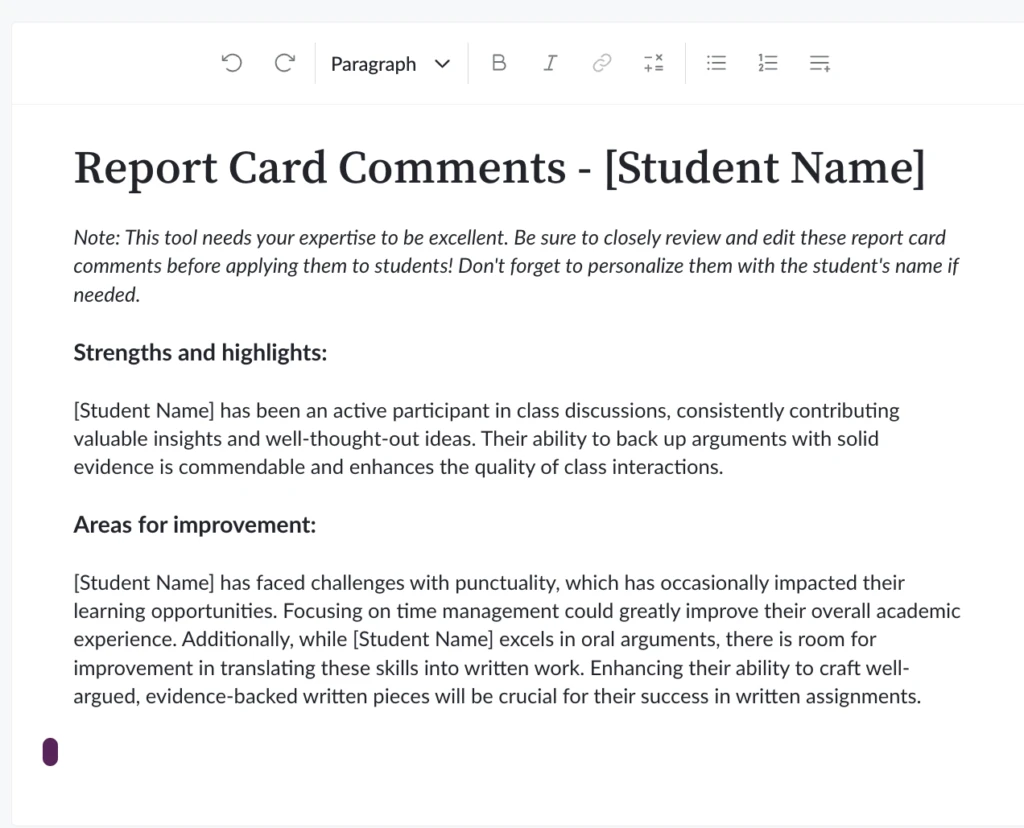Expand the chevron next to Paragraph

pyautogui.click(x=442, y=63)
